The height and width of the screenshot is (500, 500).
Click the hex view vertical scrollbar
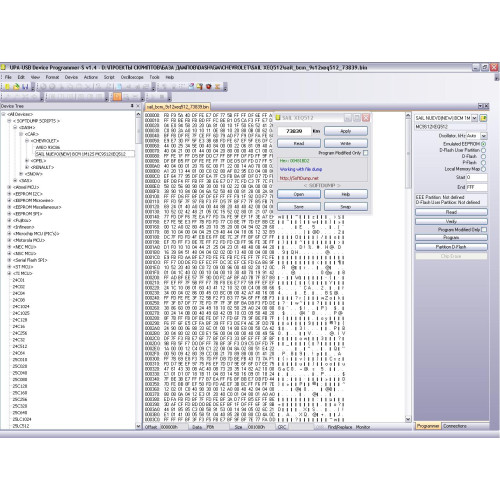408,267
